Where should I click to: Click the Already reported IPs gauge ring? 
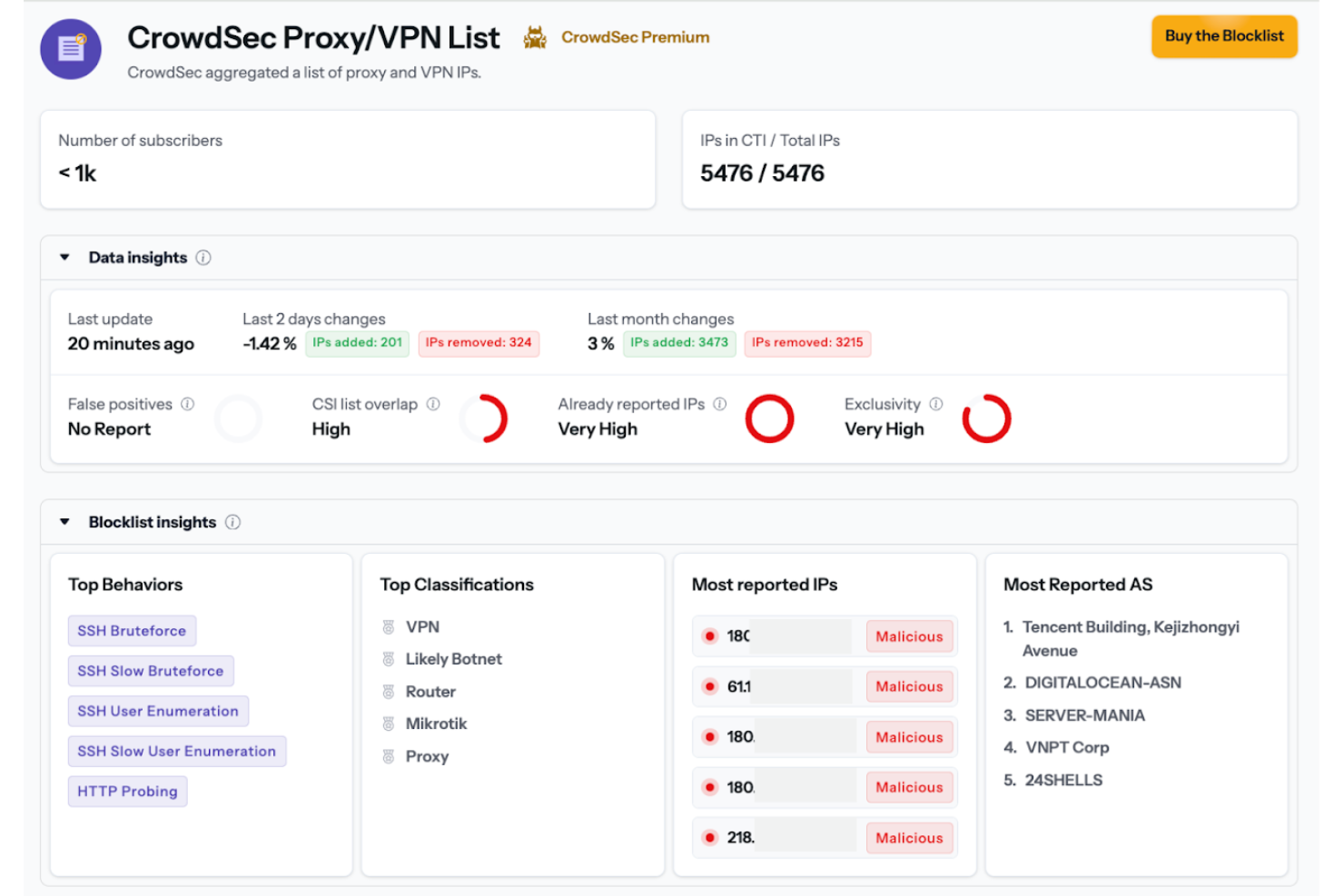pos(770,418)
